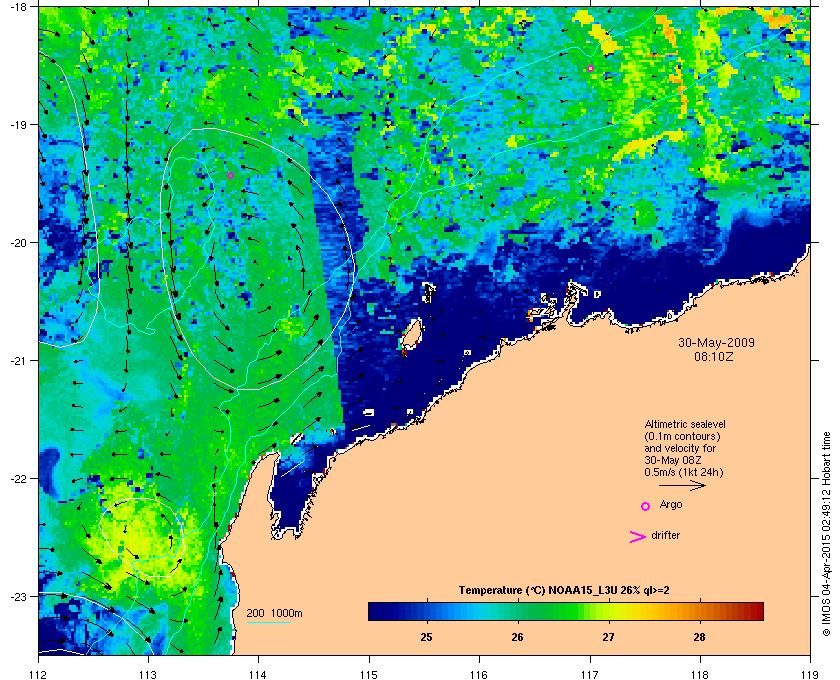This screenshot has height=680, width=840.
Task: Click the oval island near 115.4°E offshore
Action: pos(411,334)
